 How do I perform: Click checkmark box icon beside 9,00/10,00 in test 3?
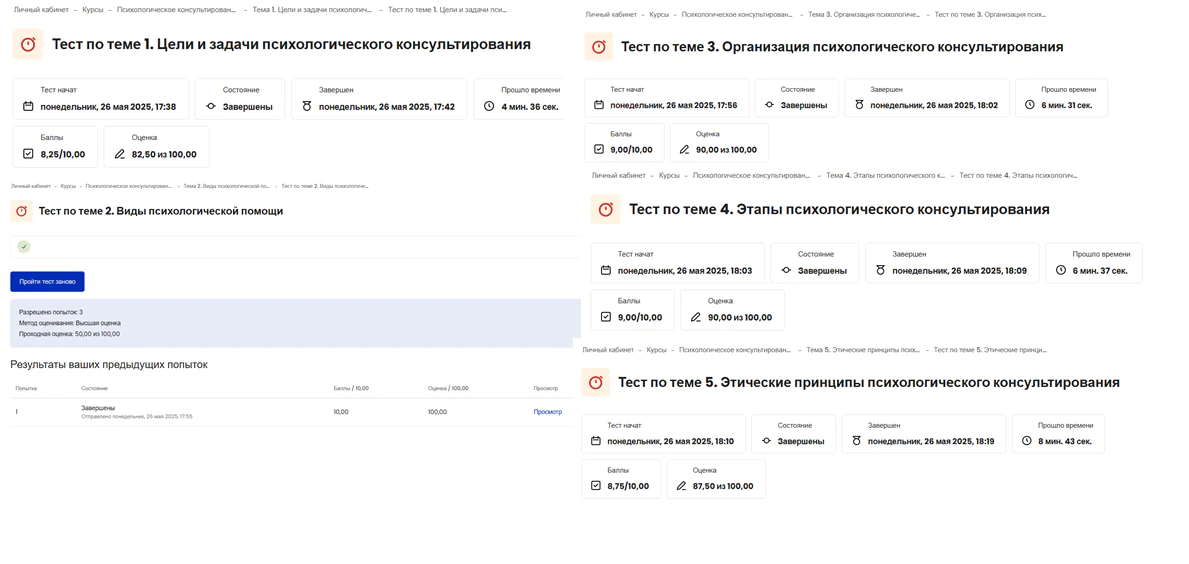(598, 149)
